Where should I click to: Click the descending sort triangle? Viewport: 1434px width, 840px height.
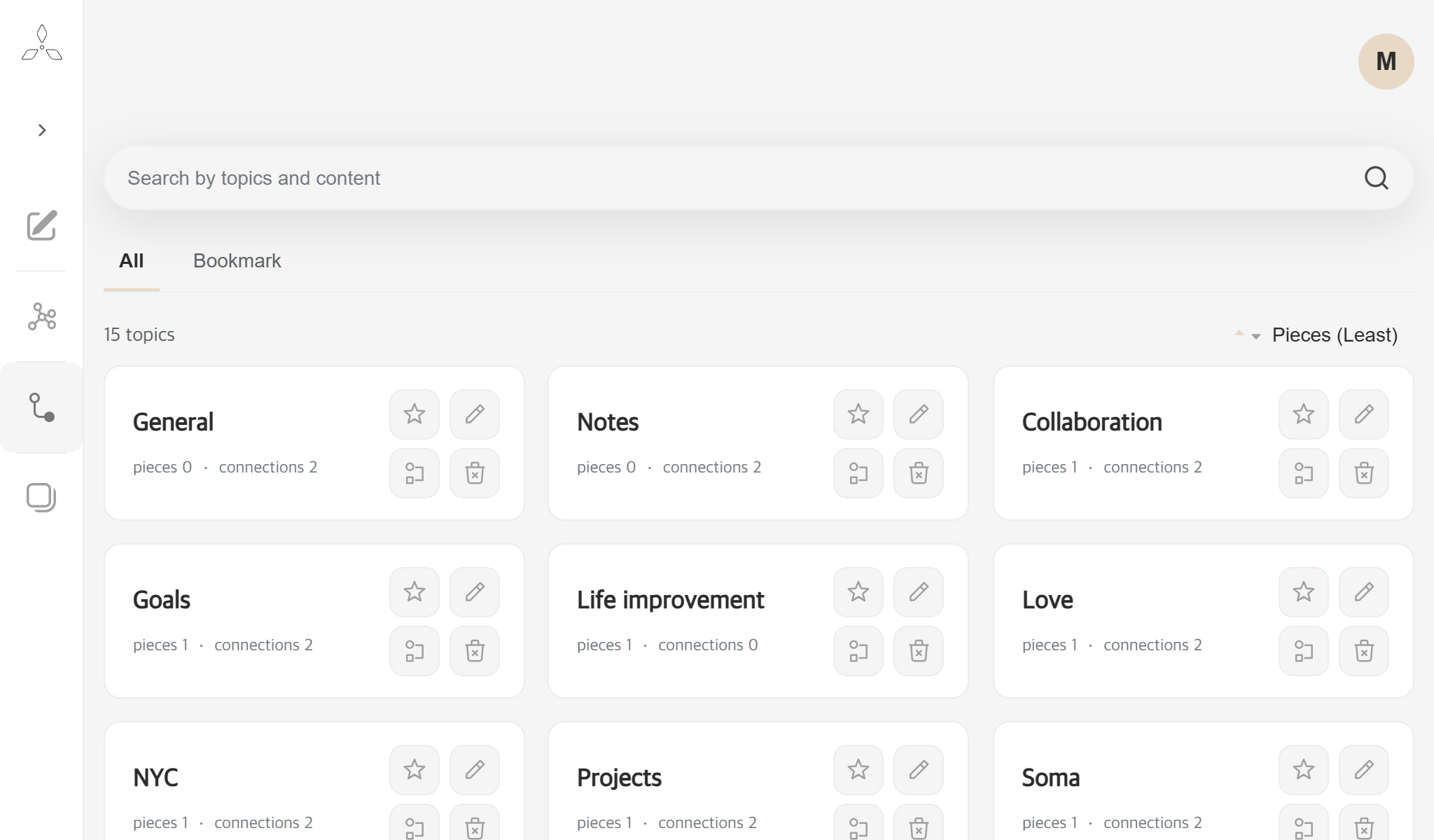pyautogui.click(x=1255, y=336)
